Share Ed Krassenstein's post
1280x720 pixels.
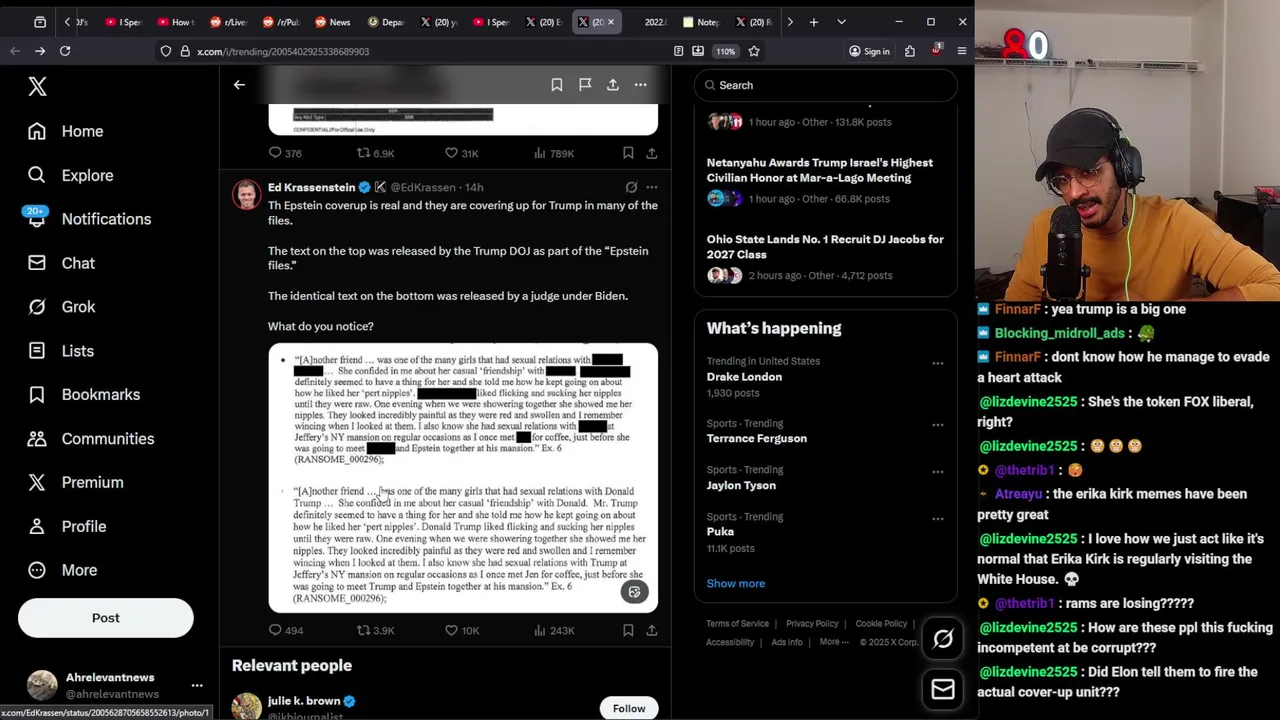tap(651, 630)
